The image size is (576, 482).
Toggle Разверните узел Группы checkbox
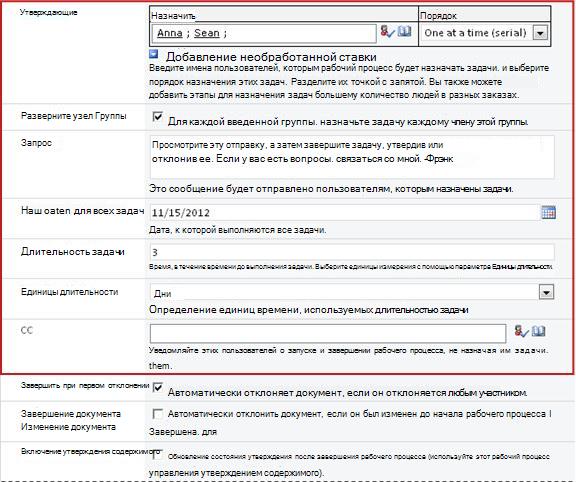[158, 117]
